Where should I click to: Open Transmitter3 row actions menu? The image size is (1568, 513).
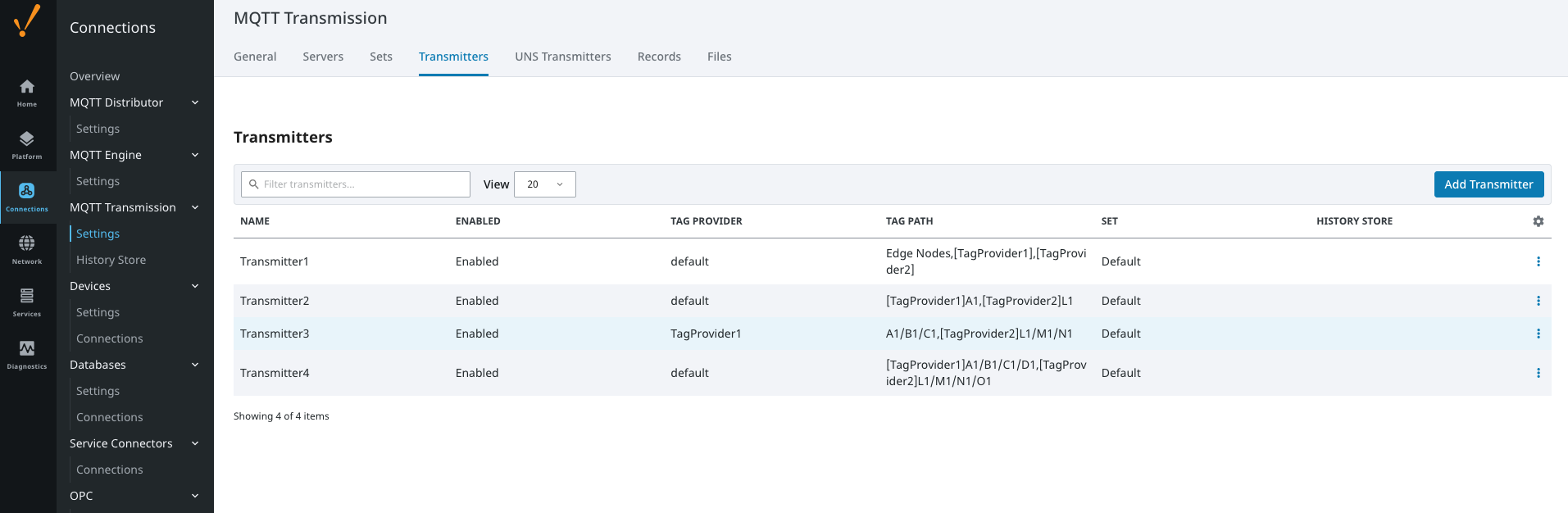click(x=1538, y=334)
